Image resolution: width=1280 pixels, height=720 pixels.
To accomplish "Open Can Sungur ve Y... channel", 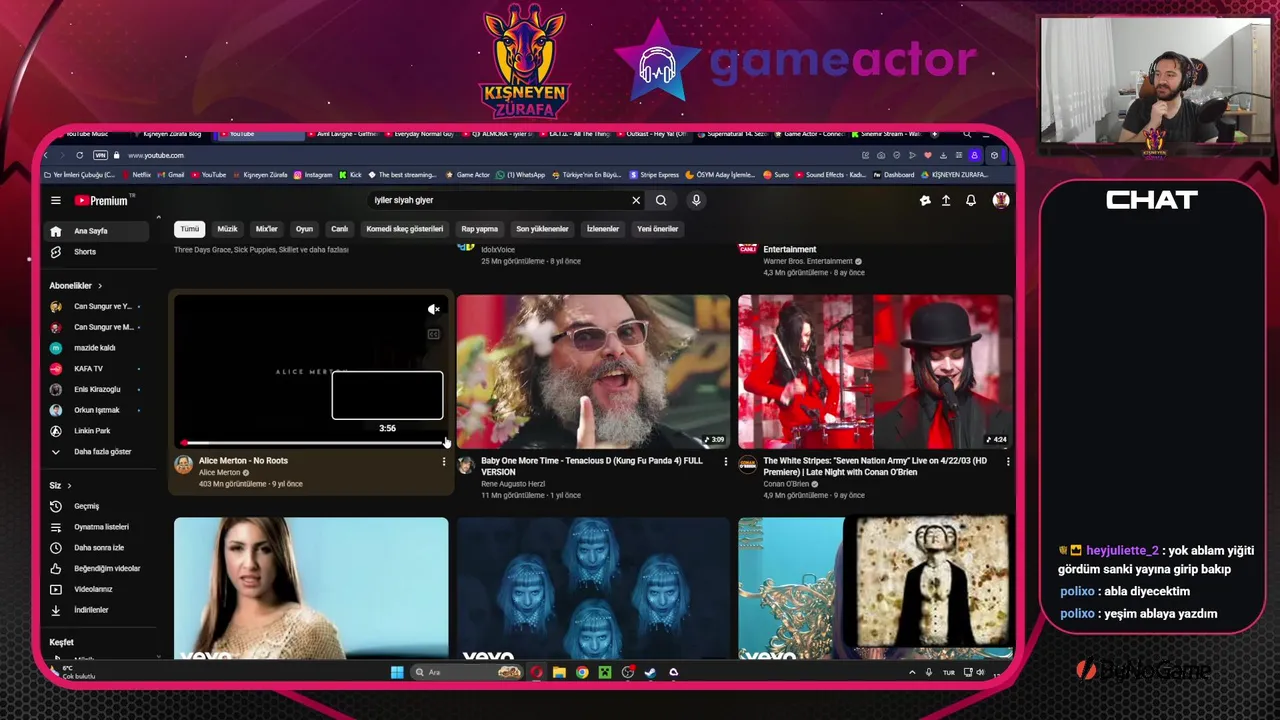I will click(98, 307).
